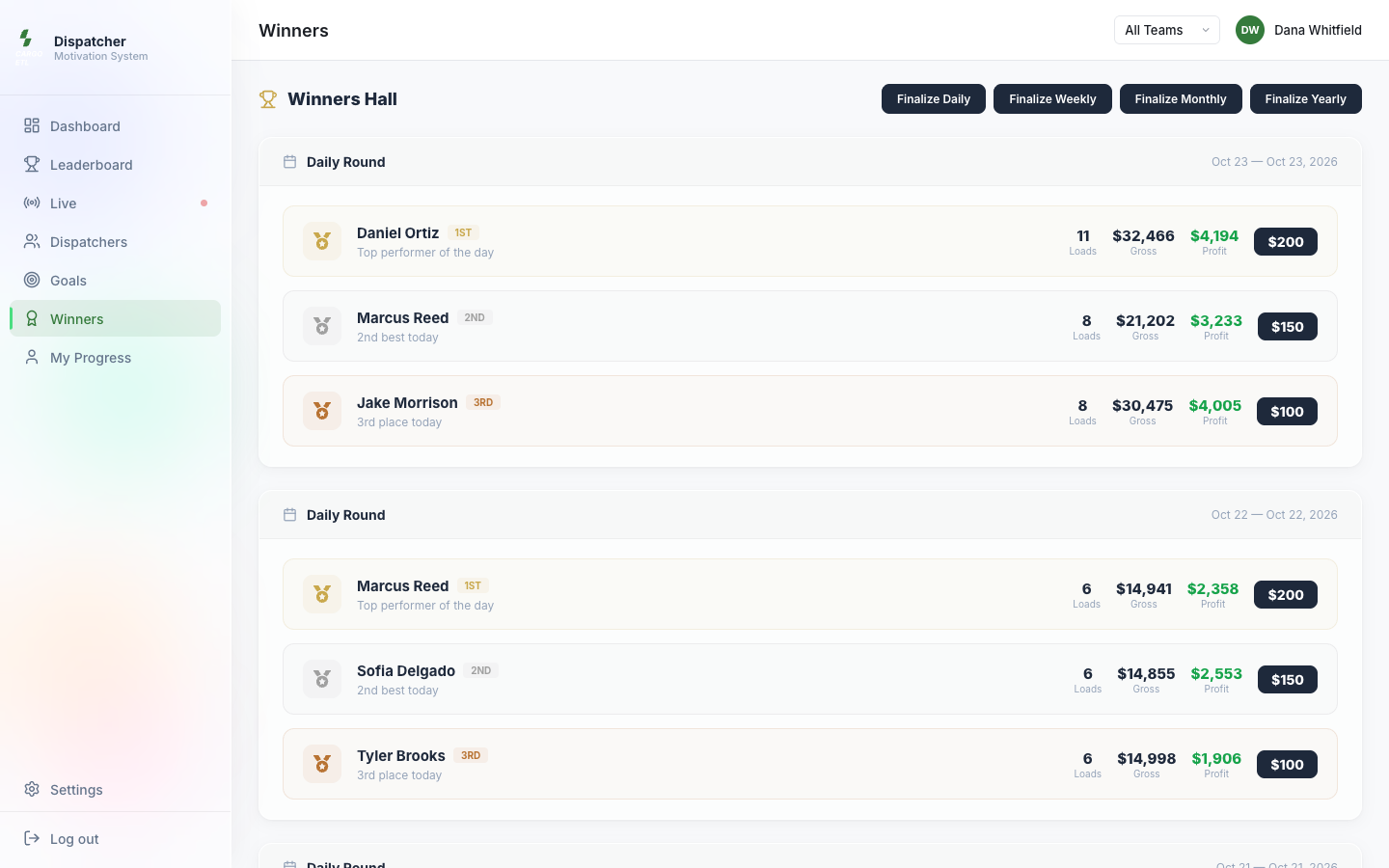Click the Dana Whitfield user name
The height and width of the screenshot is (868, 1389).
tap(1318, 30)
